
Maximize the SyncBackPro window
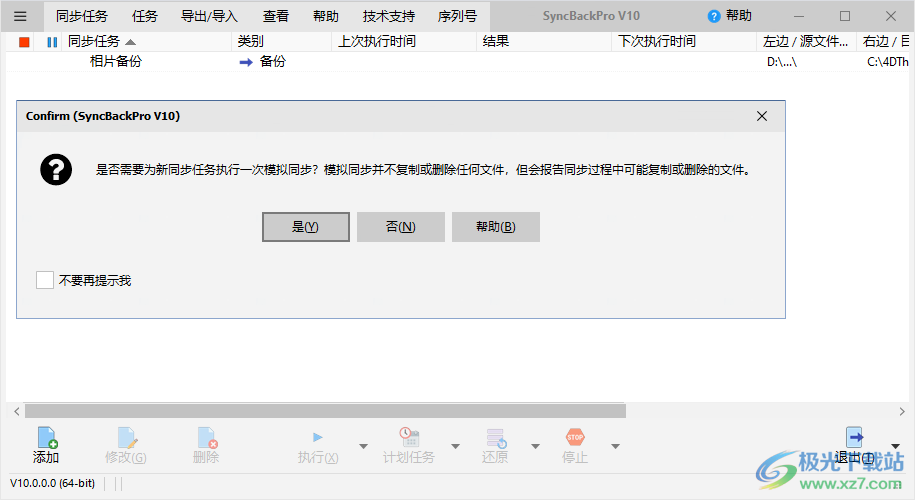pyautogui.click(x=844, y=16)
